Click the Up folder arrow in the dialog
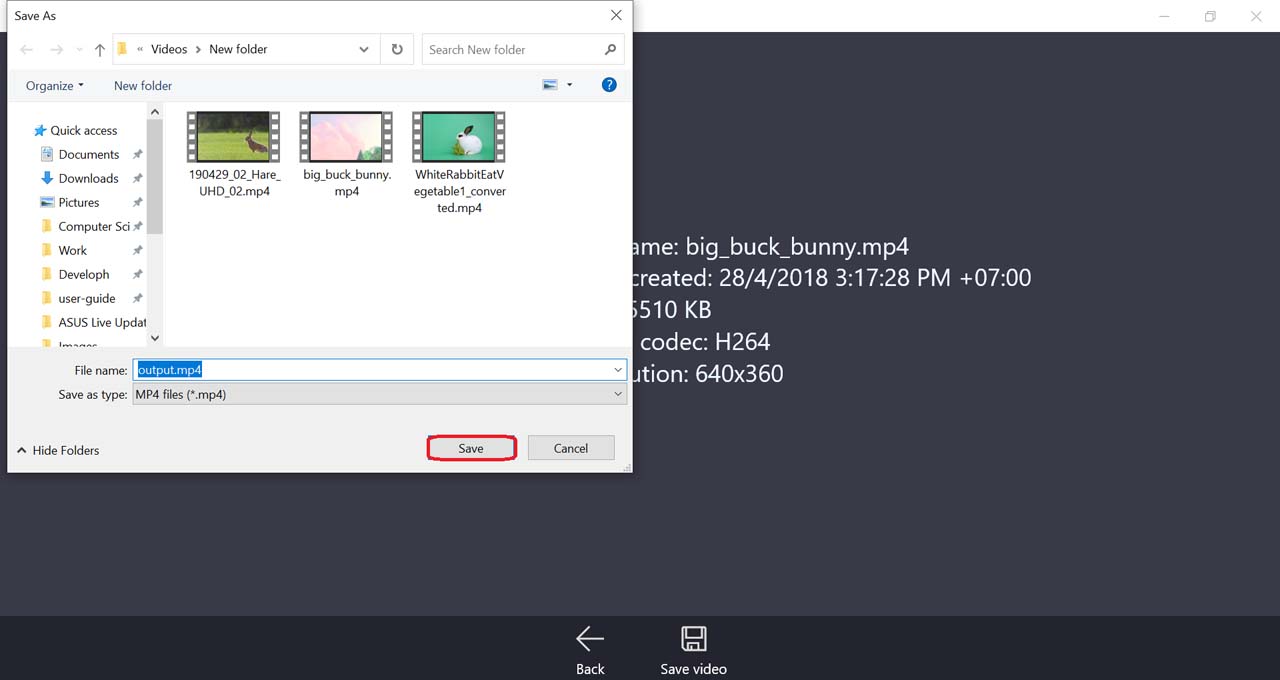This screenshot has width=1280, height=680. [100, 50]
